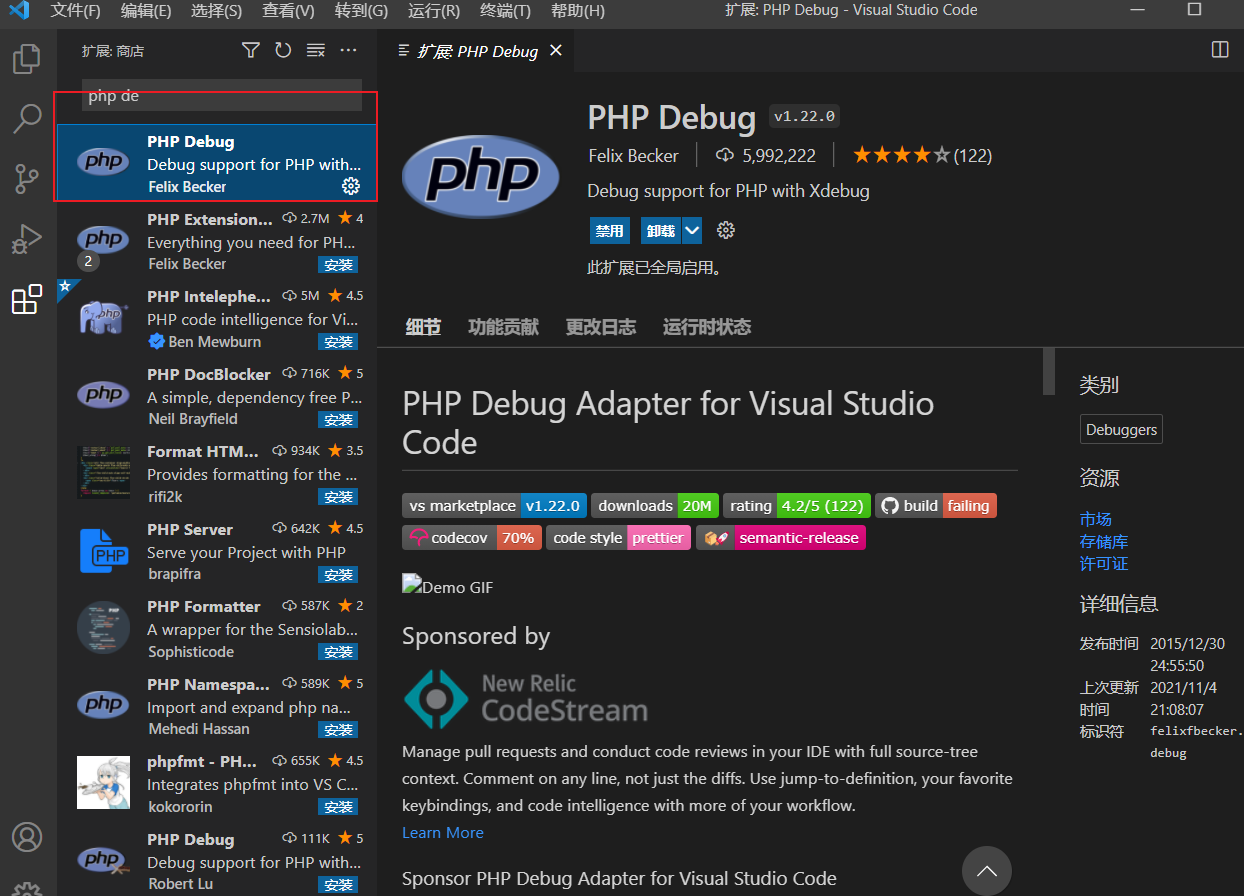This screenshot has height=896, width=1244.
Task: Click the codecov 70% badge
Action: click(x=472, y=538)
